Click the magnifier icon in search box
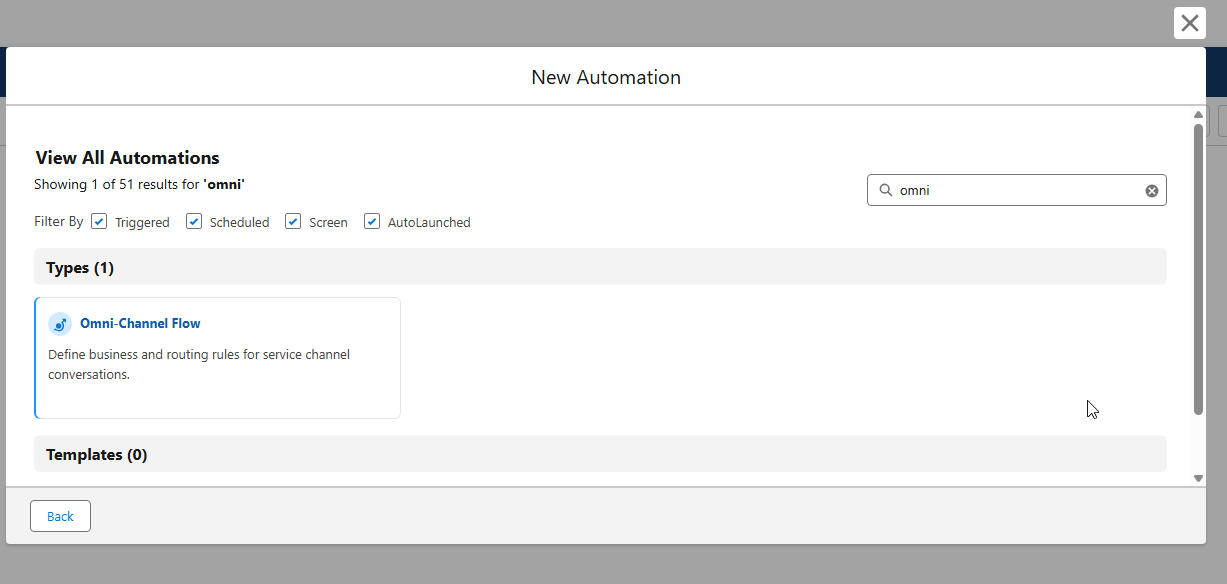 pos(885,190)
